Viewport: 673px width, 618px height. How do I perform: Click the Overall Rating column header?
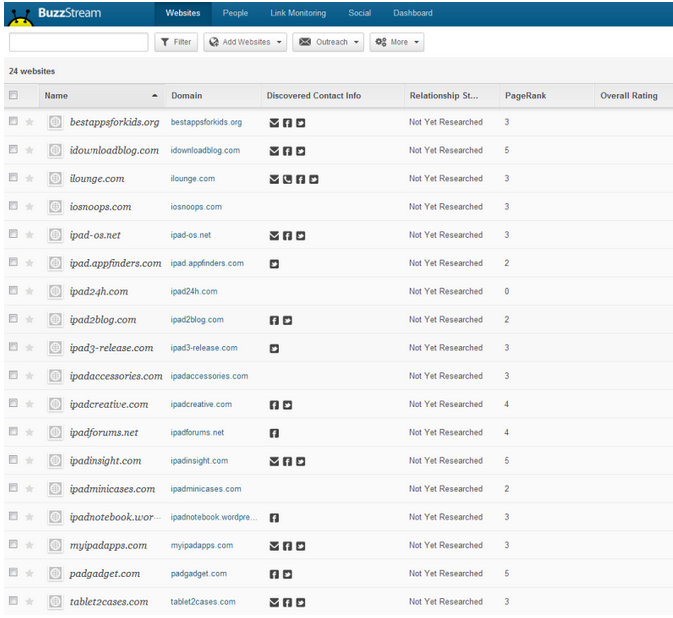point(634,96)
